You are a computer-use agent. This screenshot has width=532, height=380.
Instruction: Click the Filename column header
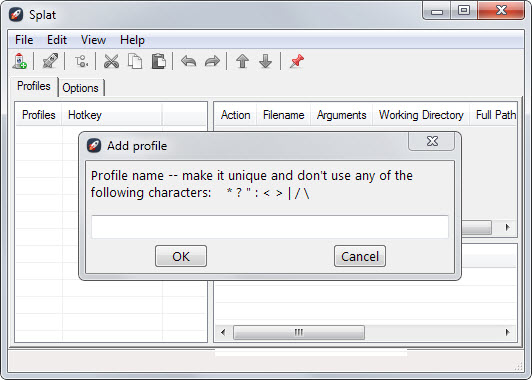point(283,115)
